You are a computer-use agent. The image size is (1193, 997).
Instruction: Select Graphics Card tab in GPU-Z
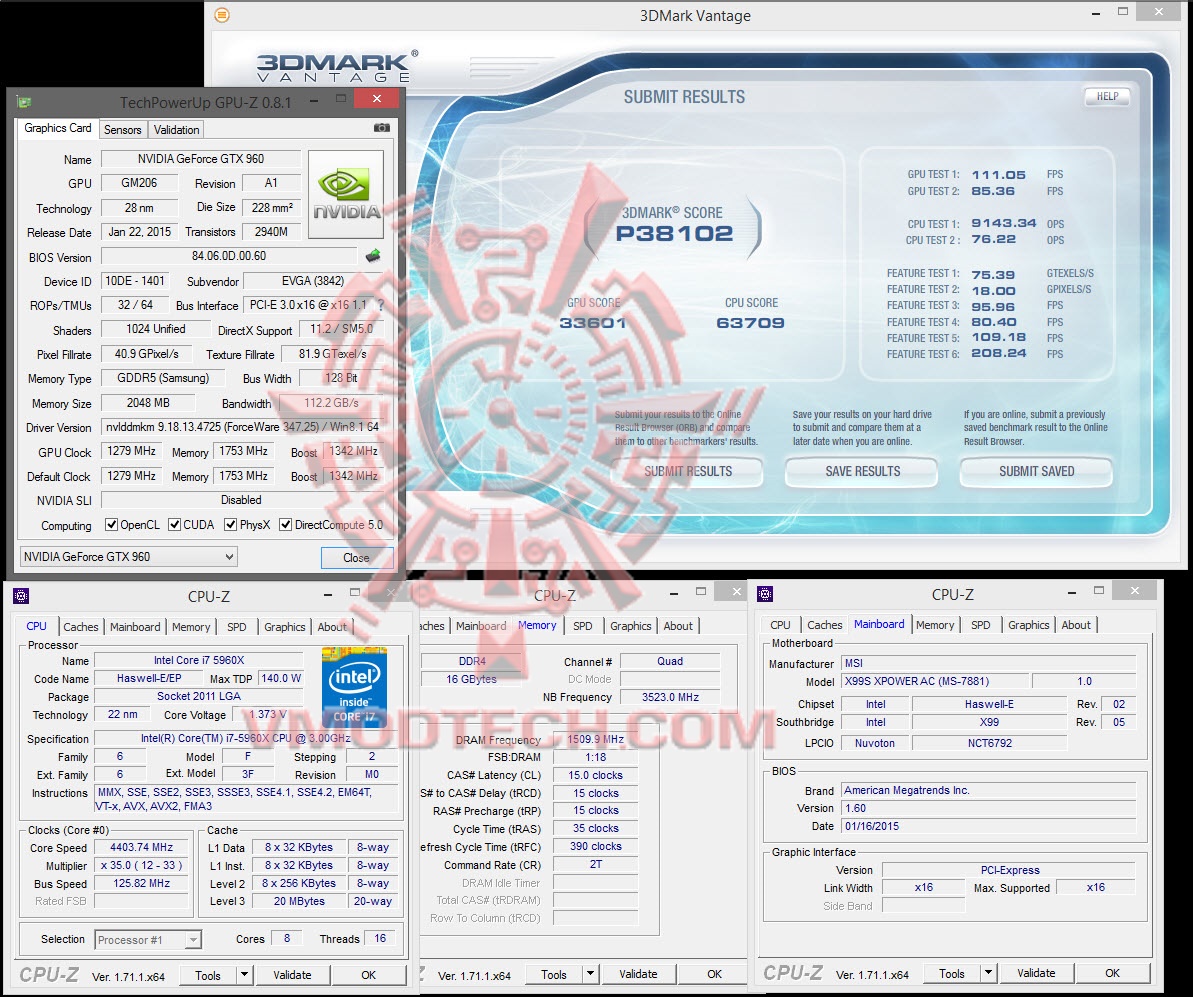pyautogui.click(x=58, y=128)
